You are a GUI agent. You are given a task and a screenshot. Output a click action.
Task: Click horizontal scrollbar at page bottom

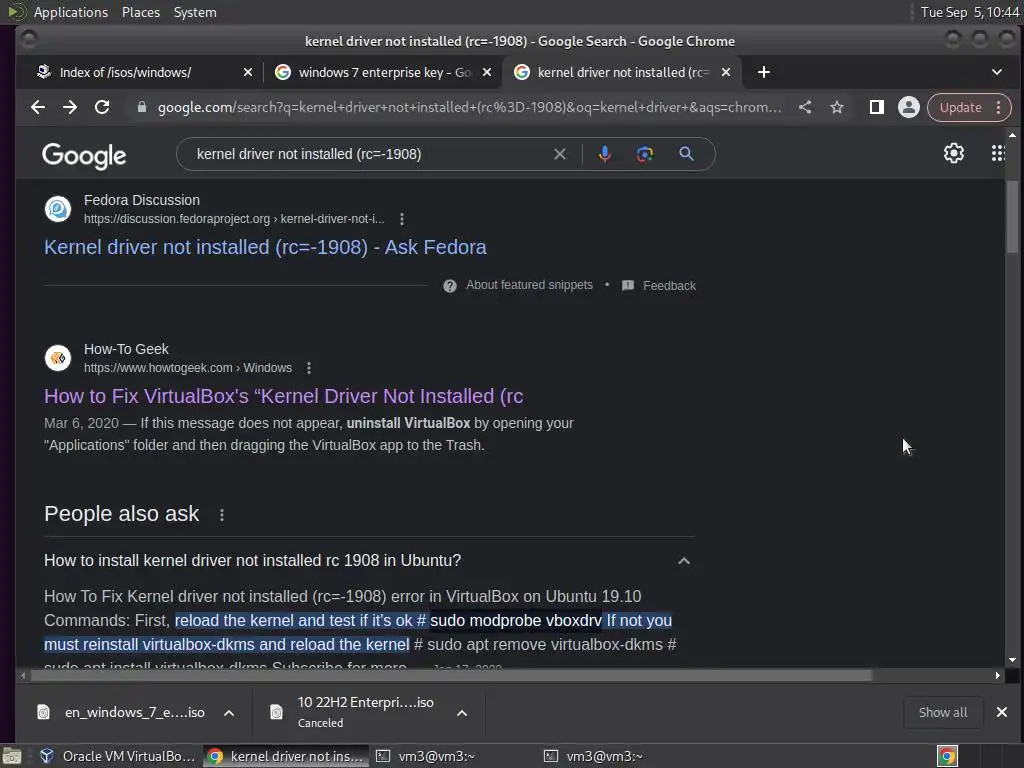click(451, 675)
